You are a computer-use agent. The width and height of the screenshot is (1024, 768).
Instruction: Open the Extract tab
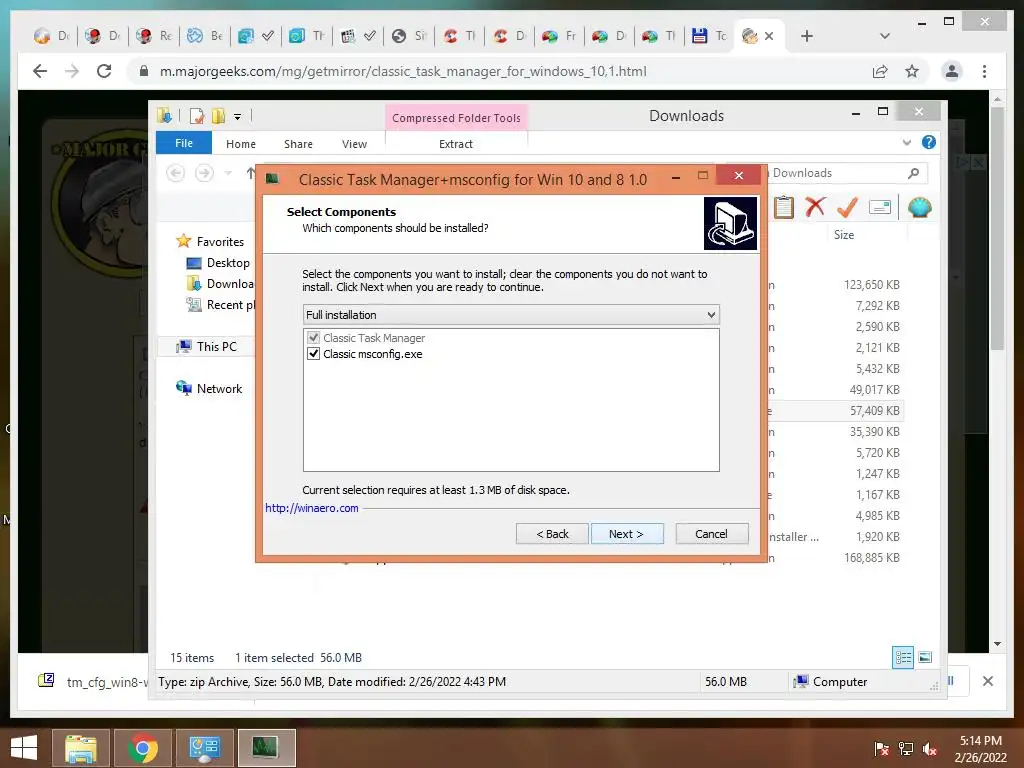point(455,144)
